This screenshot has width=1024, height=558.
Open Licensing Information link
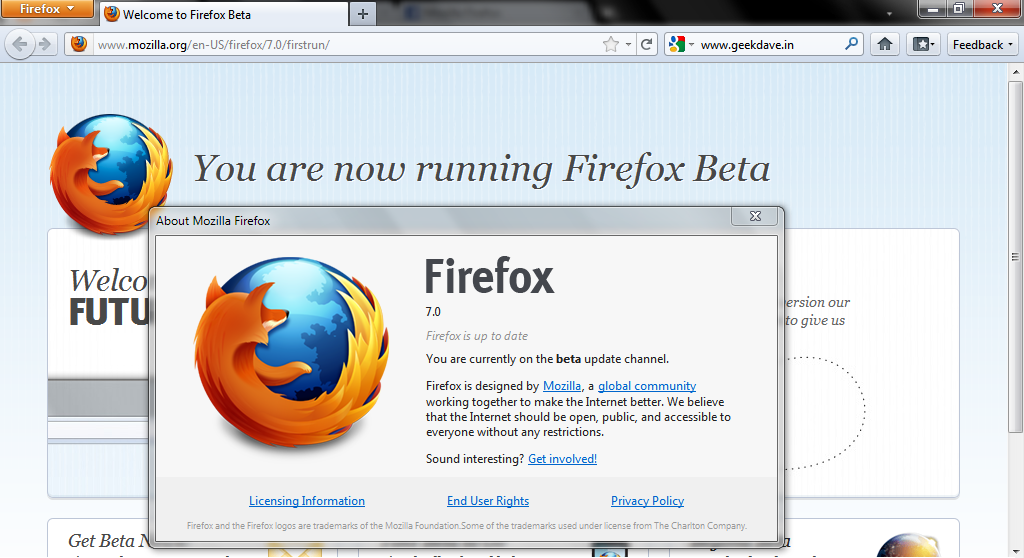(x=307, y=501)
